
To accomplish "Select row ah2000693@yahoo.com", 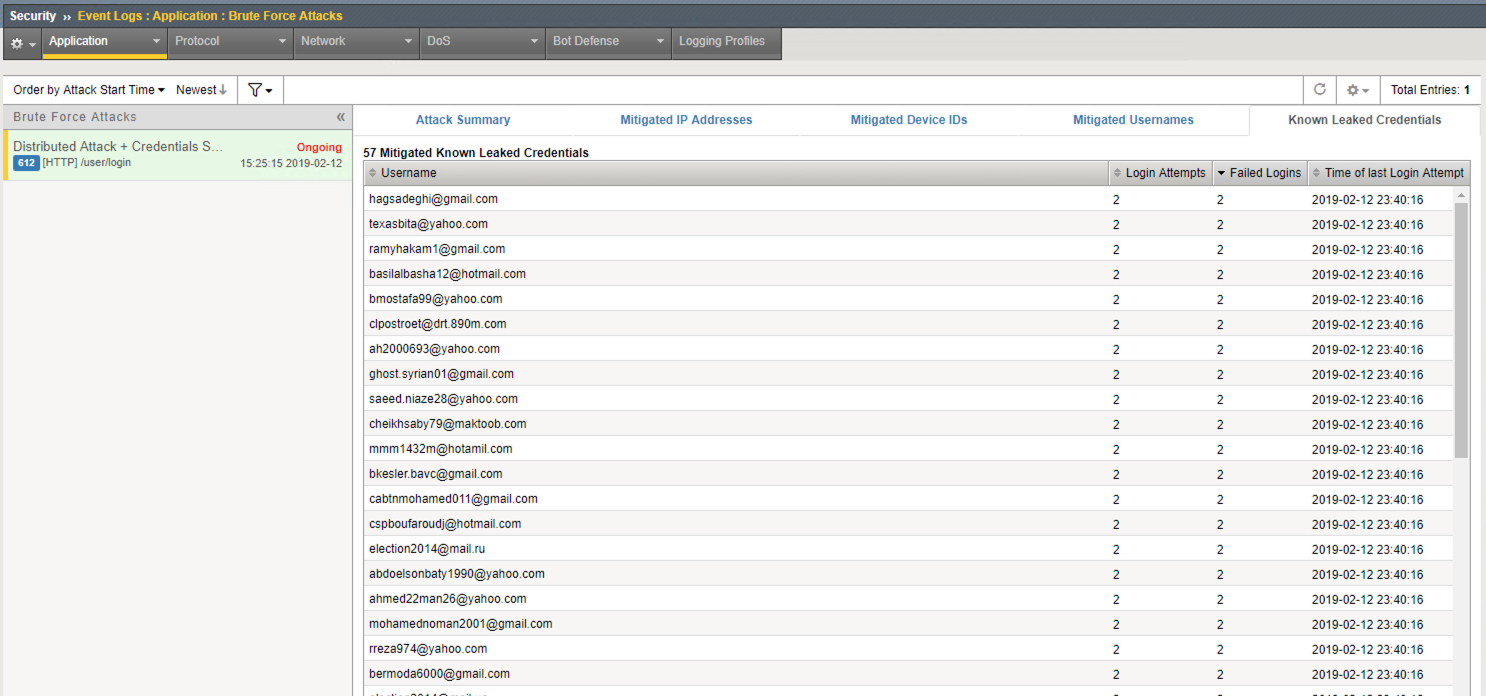I will coord(908,349).
